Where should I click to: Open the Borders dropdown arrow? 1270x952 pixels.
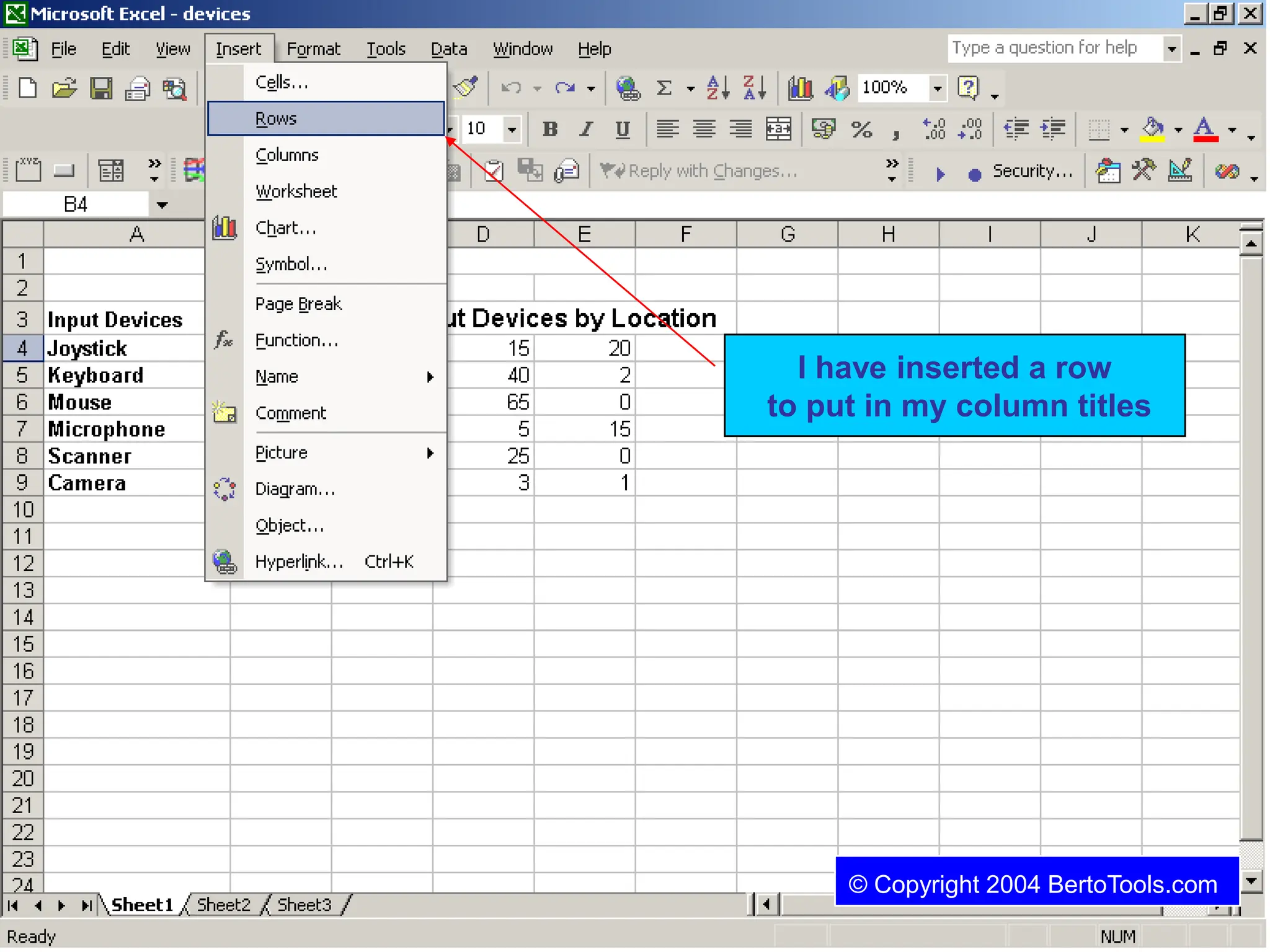point(1124,130)
